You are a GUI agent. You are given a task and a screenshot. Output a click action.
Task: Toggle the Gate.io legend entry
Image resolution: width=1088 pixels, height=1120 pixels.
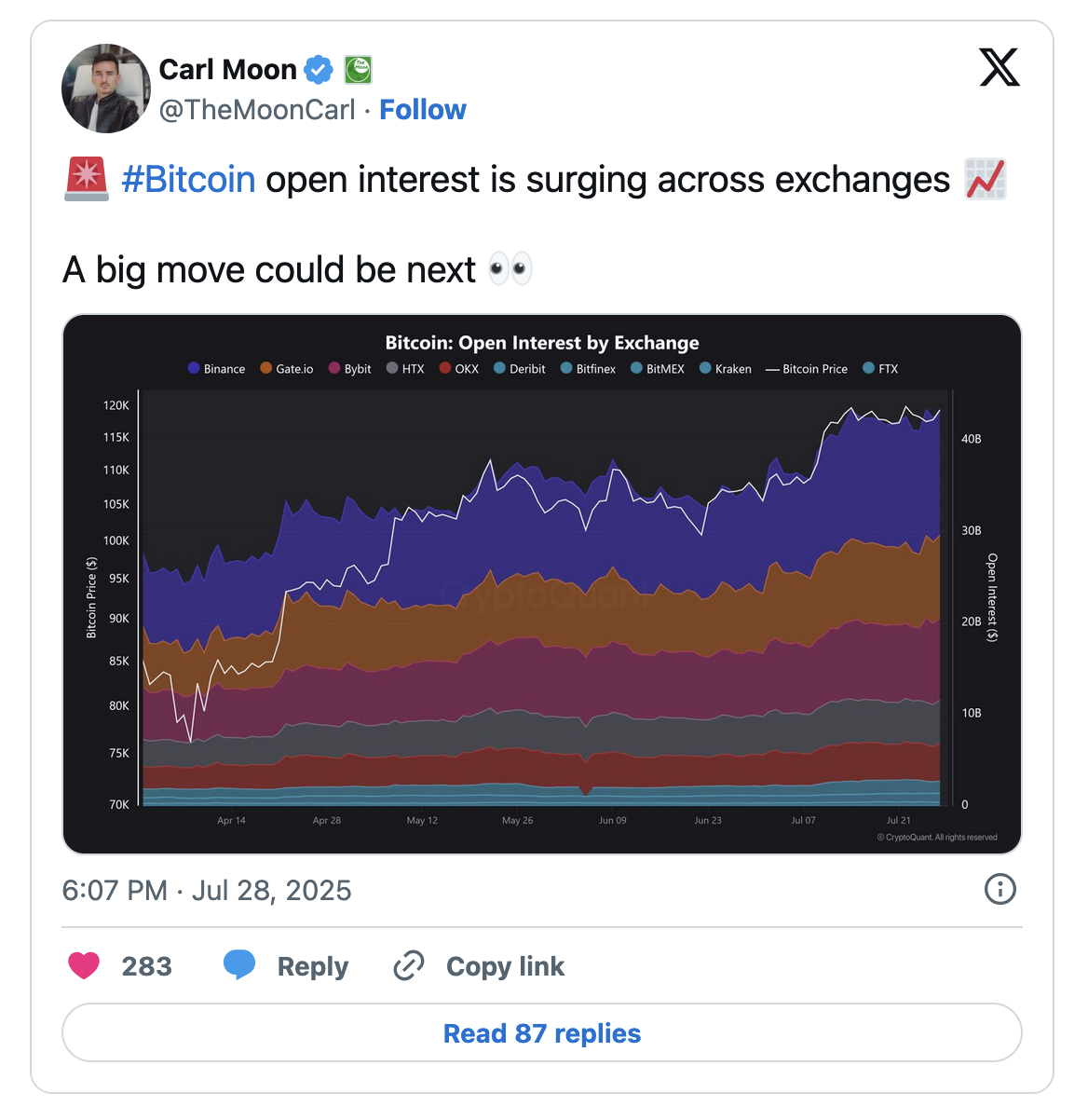287,369
